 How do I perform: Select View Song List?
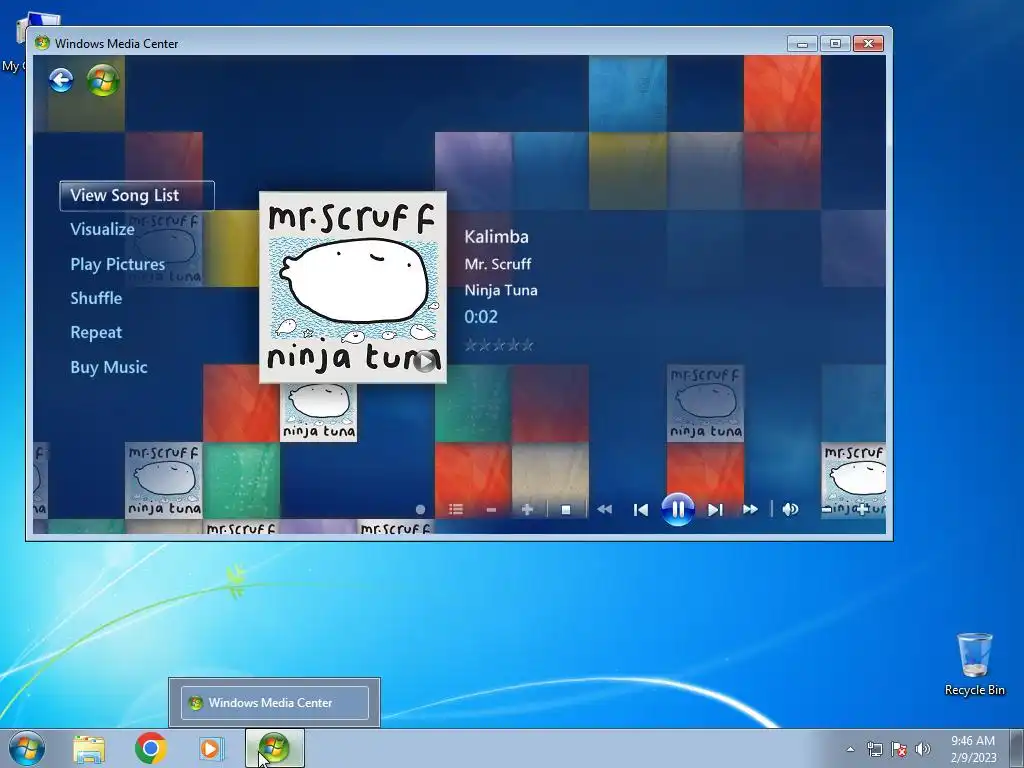[137, 195]
